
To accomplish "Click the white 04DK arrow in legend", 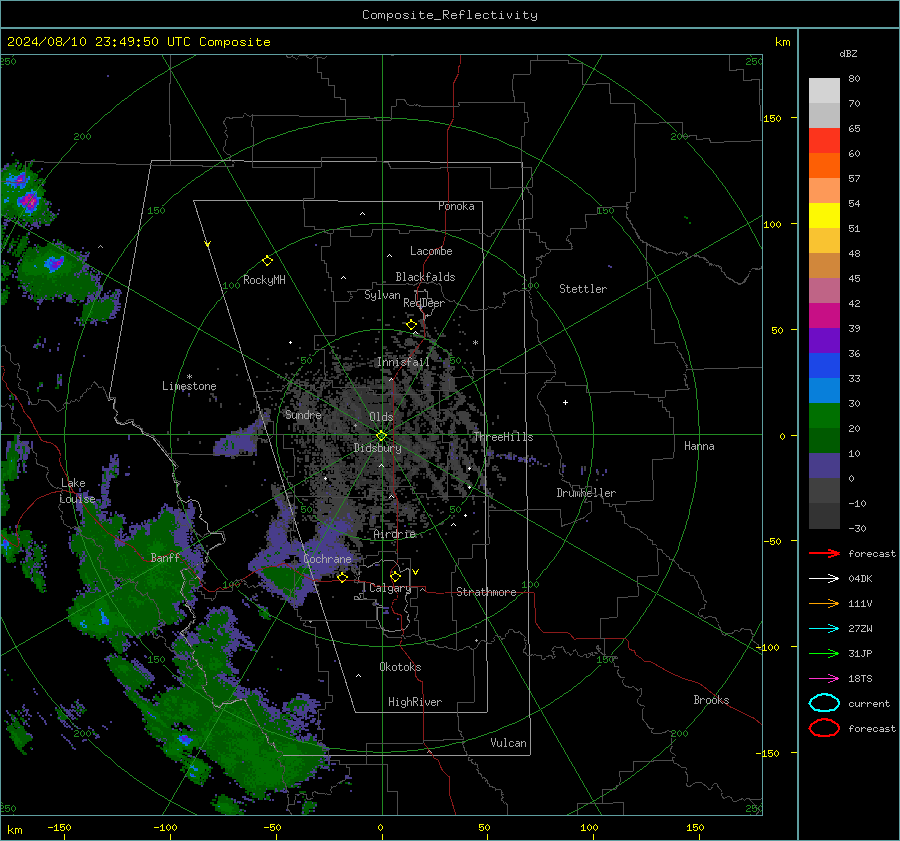I will 824,579.
